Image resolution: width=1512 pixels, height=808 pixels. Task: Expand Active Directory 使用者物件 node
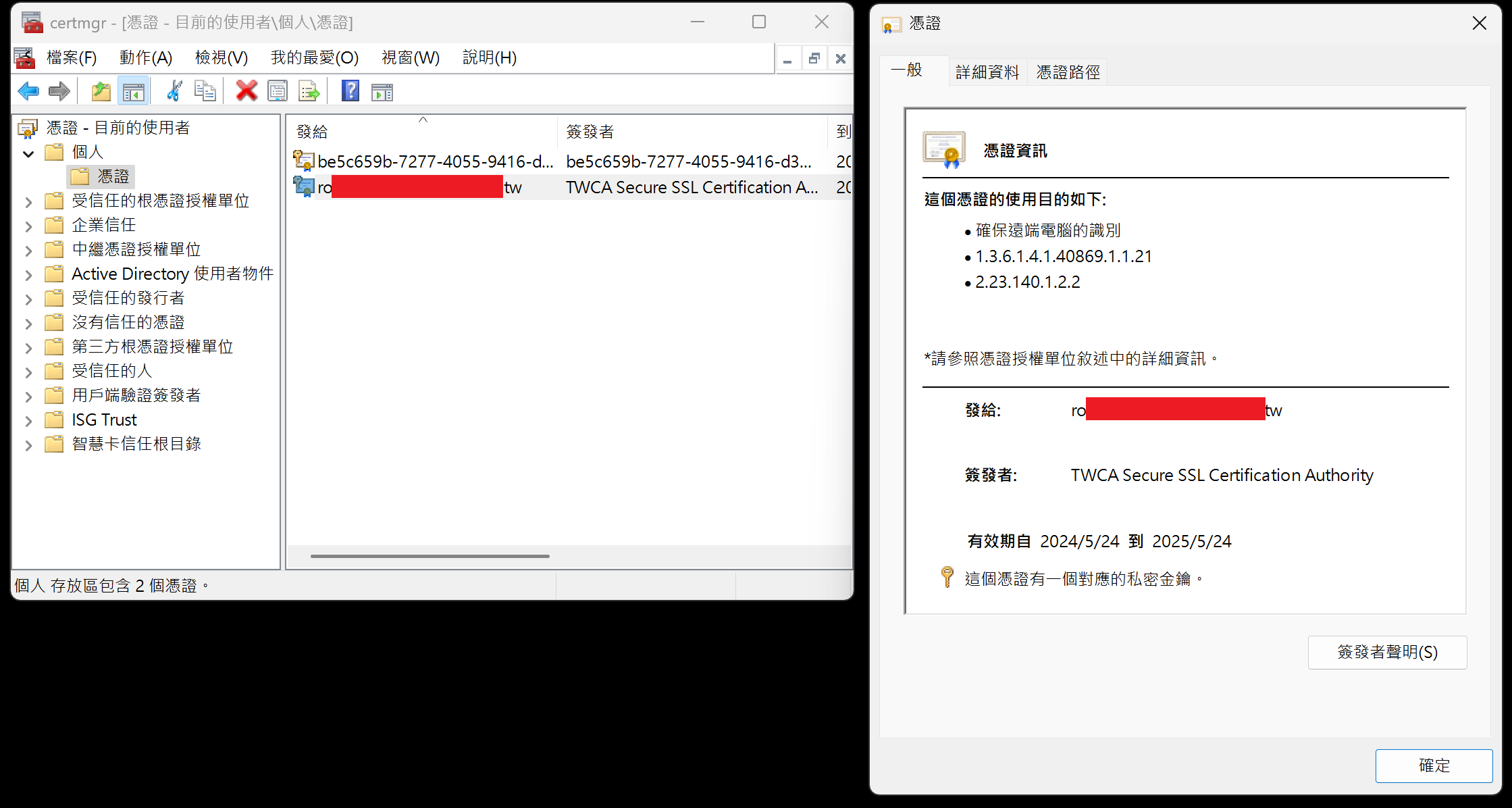click(x=28, y=275)
